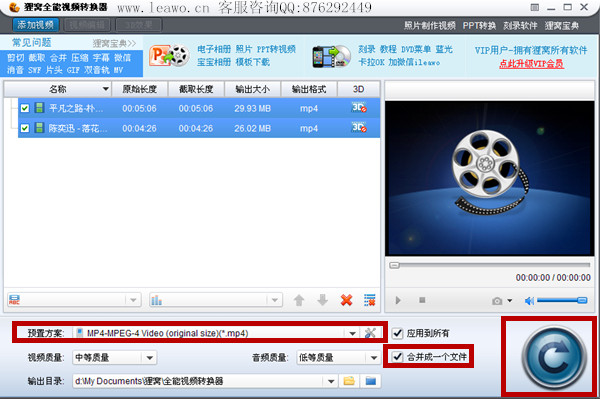Screen dimensions: 600x399
Task: Click the 输出大小 column header
Action: [x=253, y=89]
